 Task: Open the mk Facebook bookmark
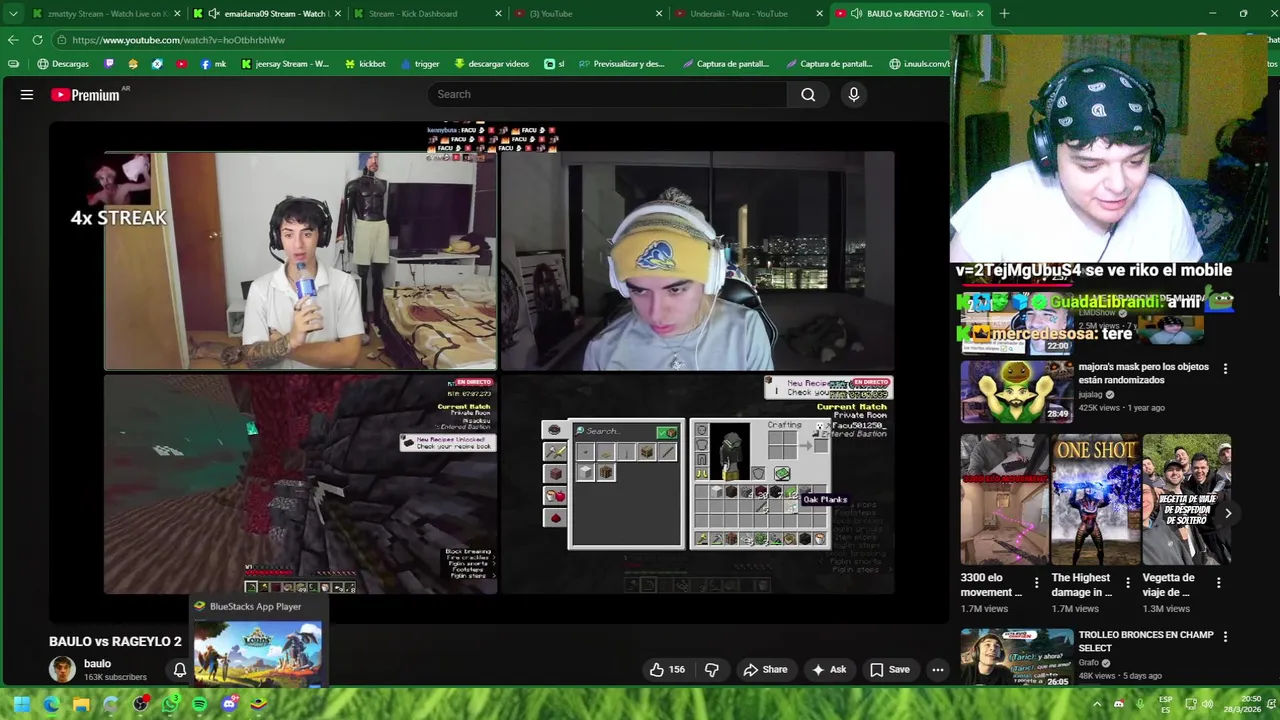213,64
